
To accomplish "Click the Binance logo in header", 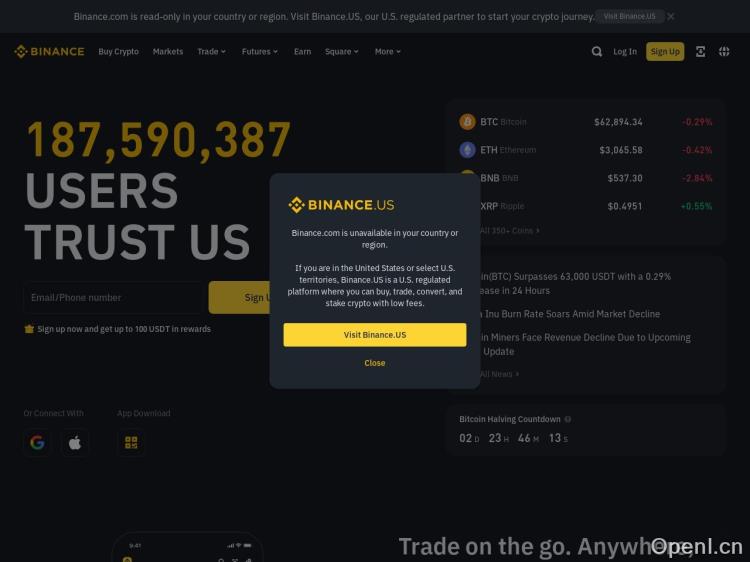I will pyautogui.click(x=49, y=51).
